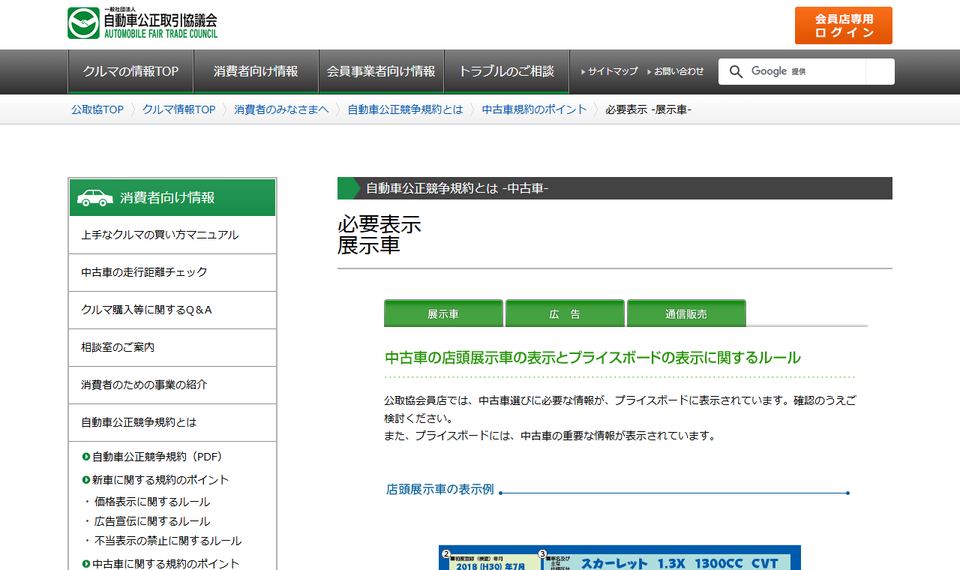Open 不当表示の禁止に関するルール sidebar sub-link

coord(168,541)
